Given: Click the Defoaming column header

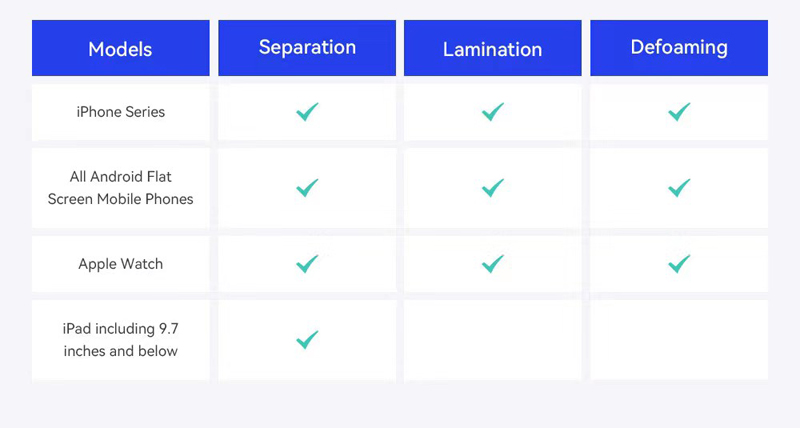Looking at the screenshot, I should pyautogui.click(x=679, y=47).
